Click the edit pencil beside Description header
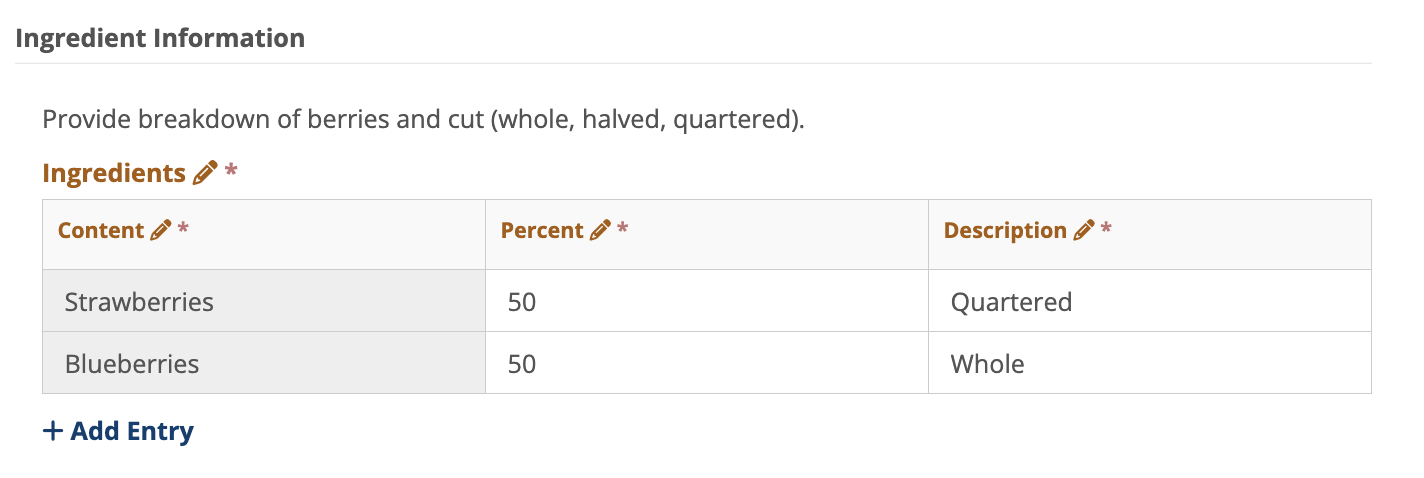This screenshot has height=478, width=1424. click(1083, 231)
